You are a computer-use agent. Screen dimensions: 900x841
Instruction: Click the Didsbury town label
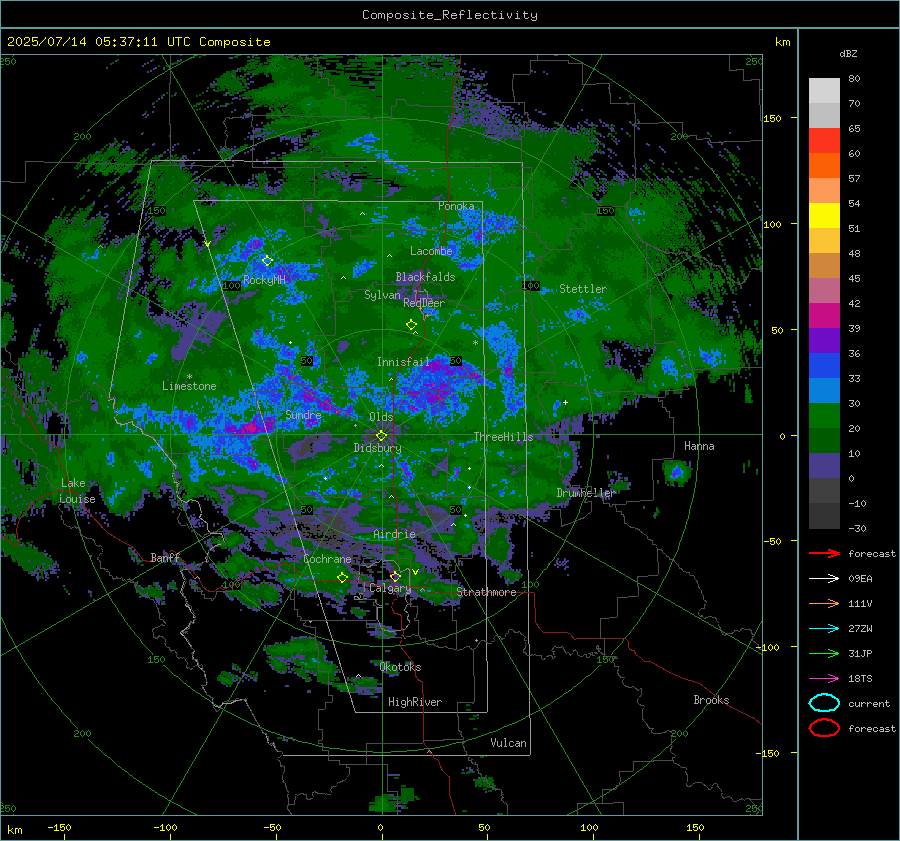[x=377, y=448]
